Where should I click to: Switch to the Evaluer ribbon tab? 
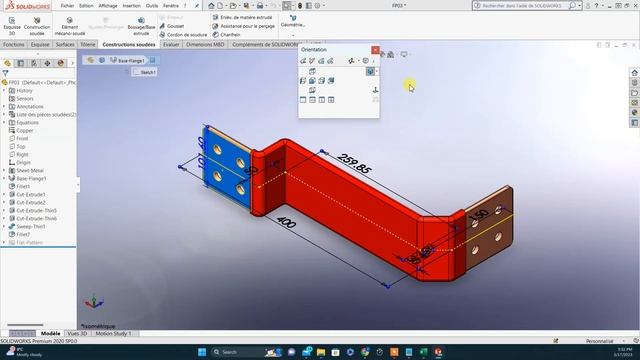click(171, 44)
